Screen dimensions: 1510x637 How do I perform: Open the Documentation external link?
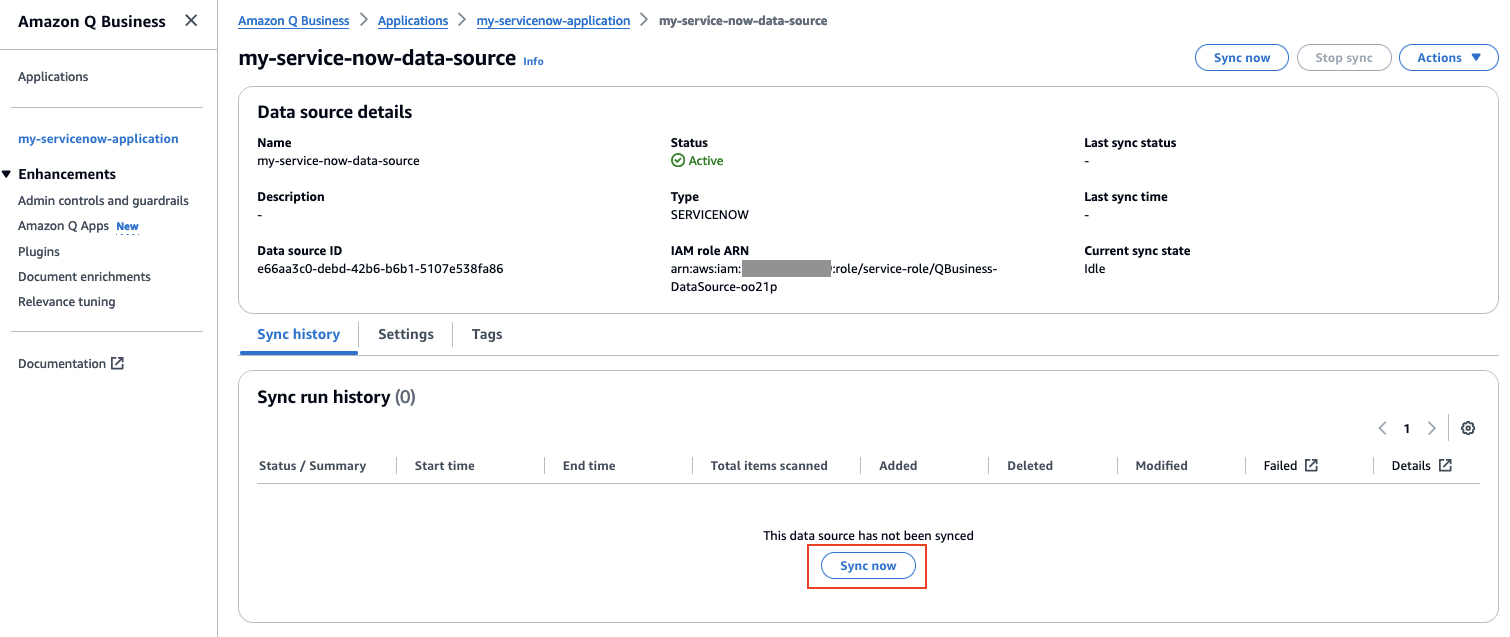71,364
